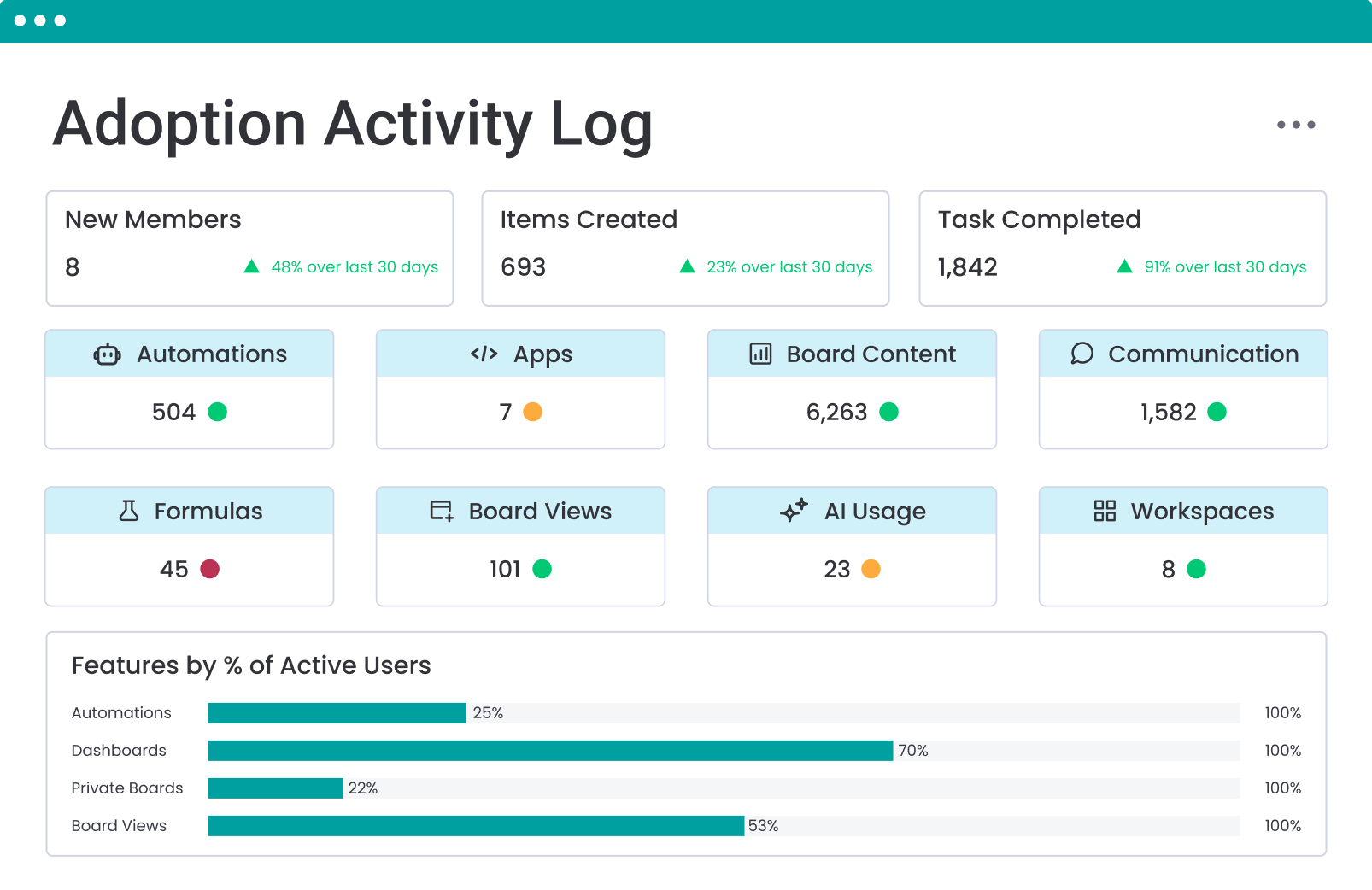Click the Dashboards 70% progress bar
The height and width of the screenshot is (890, 1372).
550,751
